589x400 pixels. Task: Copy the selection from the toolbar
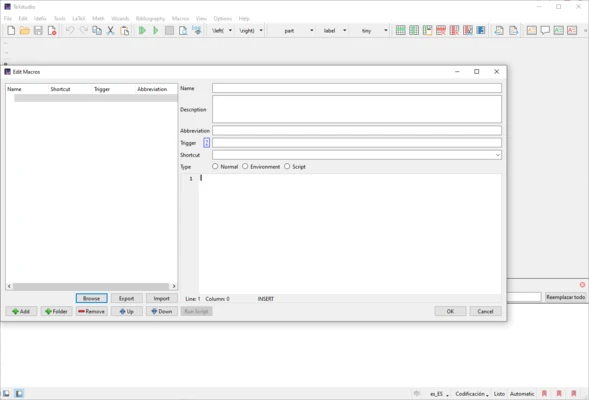[97, 30]
